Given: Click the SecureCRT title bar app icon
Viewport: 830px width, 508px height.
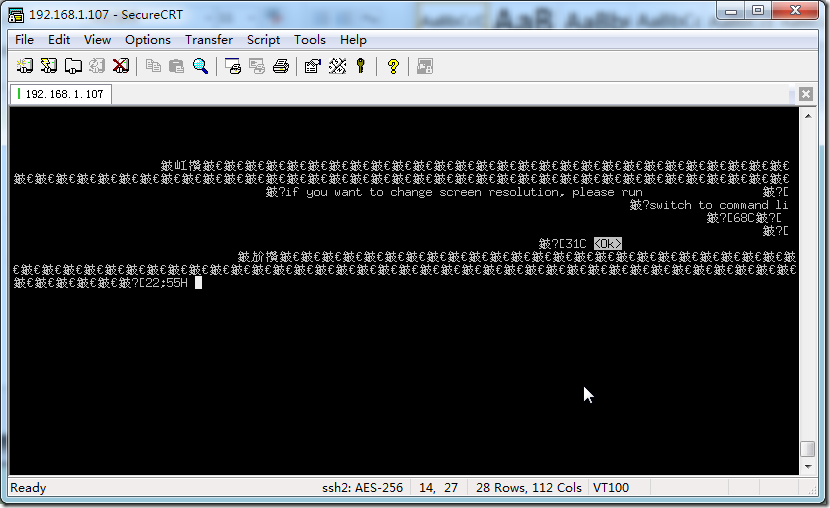Looking at the screenshot, I should coord(16,15).
